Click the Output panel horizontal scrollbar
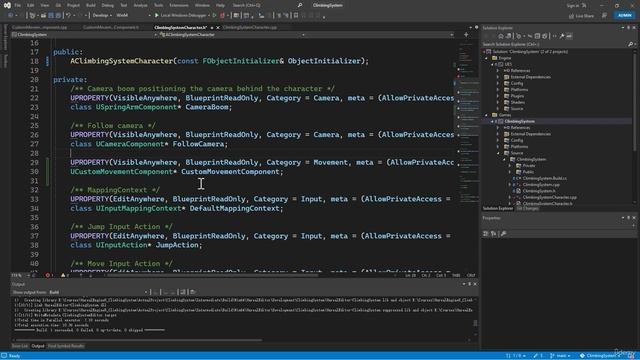Image resolution: width=640 pixels, height=360 pixels. click(139, 340)
